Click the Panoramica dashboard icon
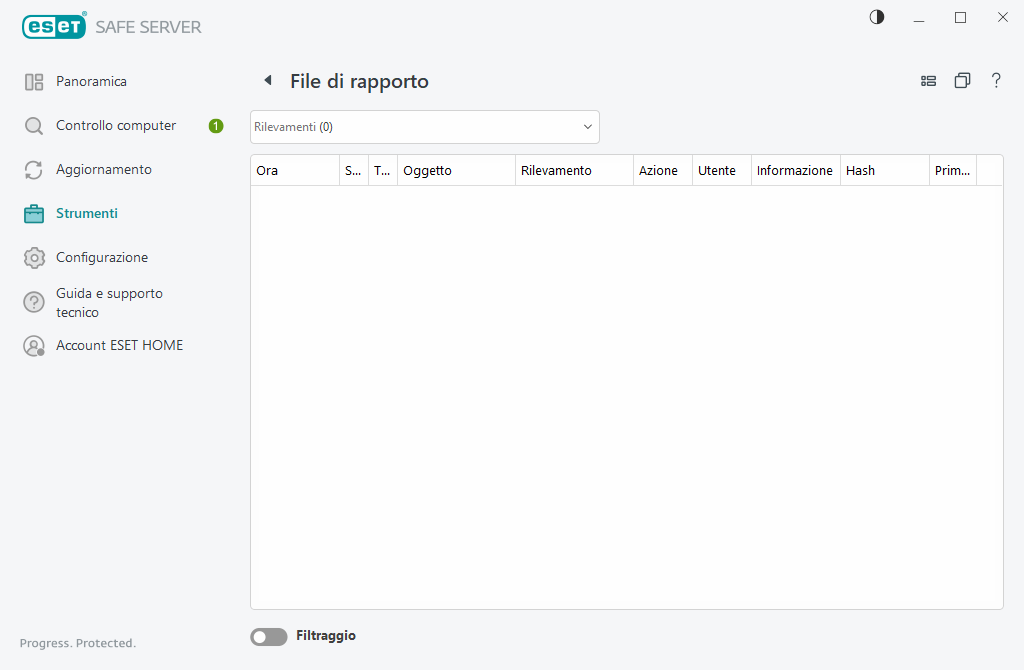This screenshot has height=670, width=1024. [x=34, y=82]
